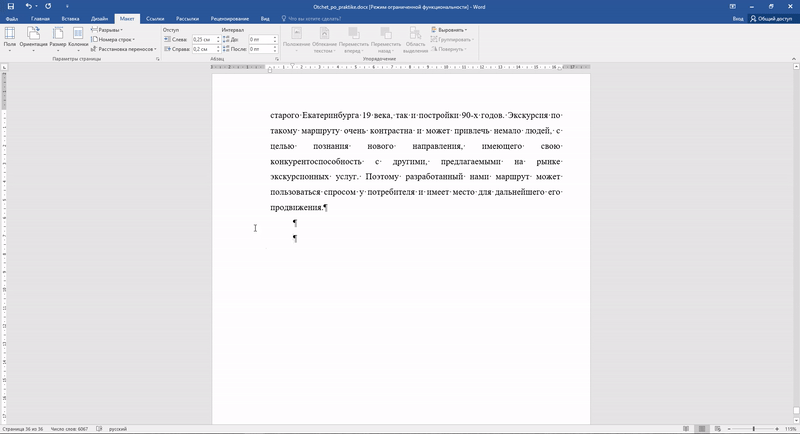
Task: Open the Параметры страницы dialog launcher
Action: click(x=158, y=59)
